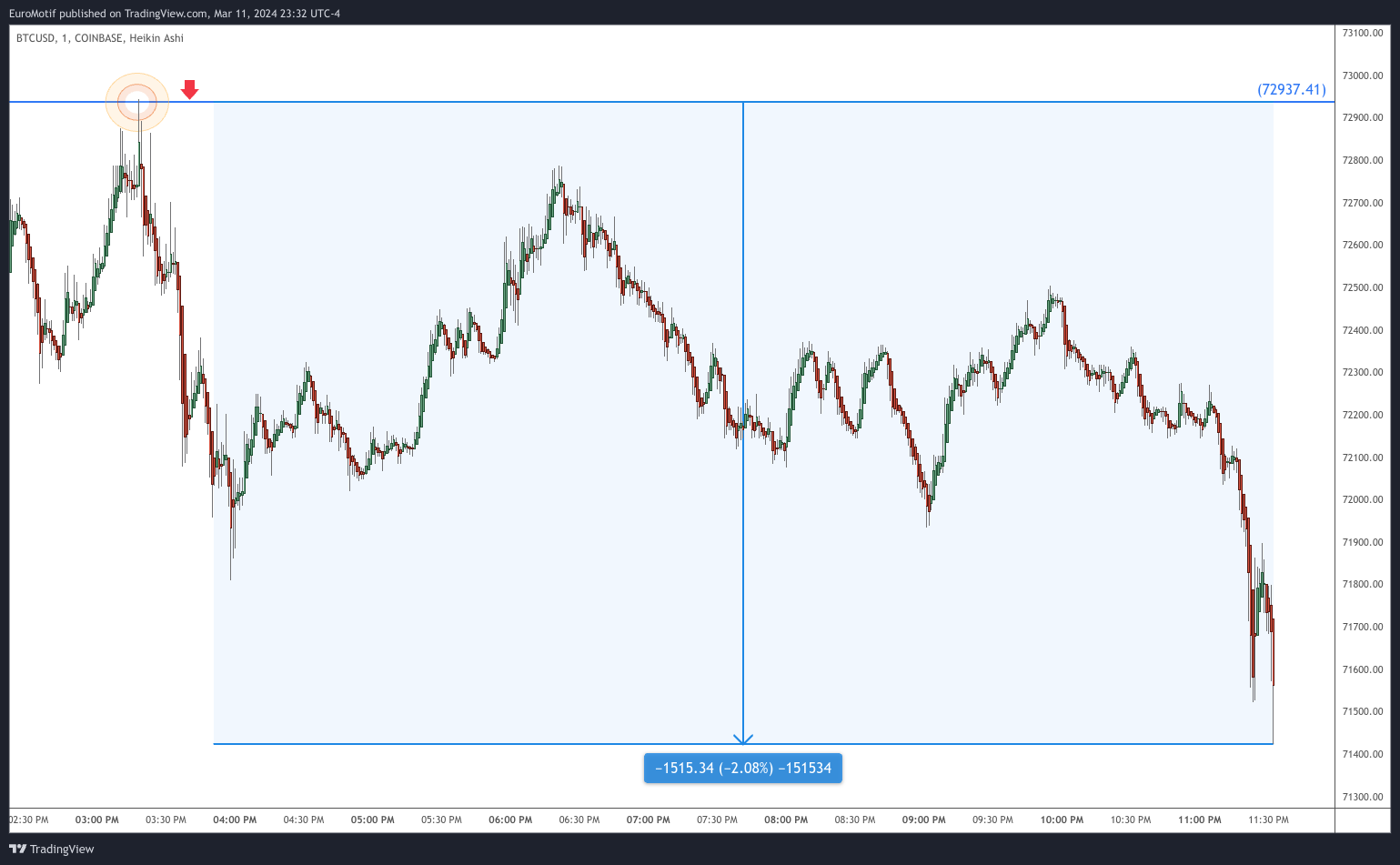Click the 73100.00 price axis label
The height and width of the screenshot is (865, 1400).
pos(1363,33)
